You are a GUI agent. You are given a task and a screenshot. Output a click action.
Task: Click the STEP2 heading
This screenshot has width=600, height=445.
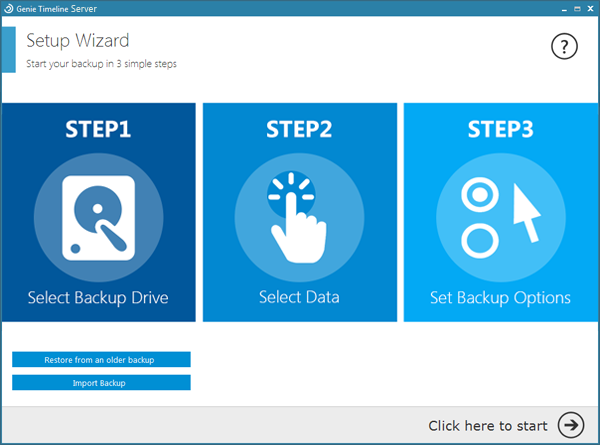click(299, 129)
